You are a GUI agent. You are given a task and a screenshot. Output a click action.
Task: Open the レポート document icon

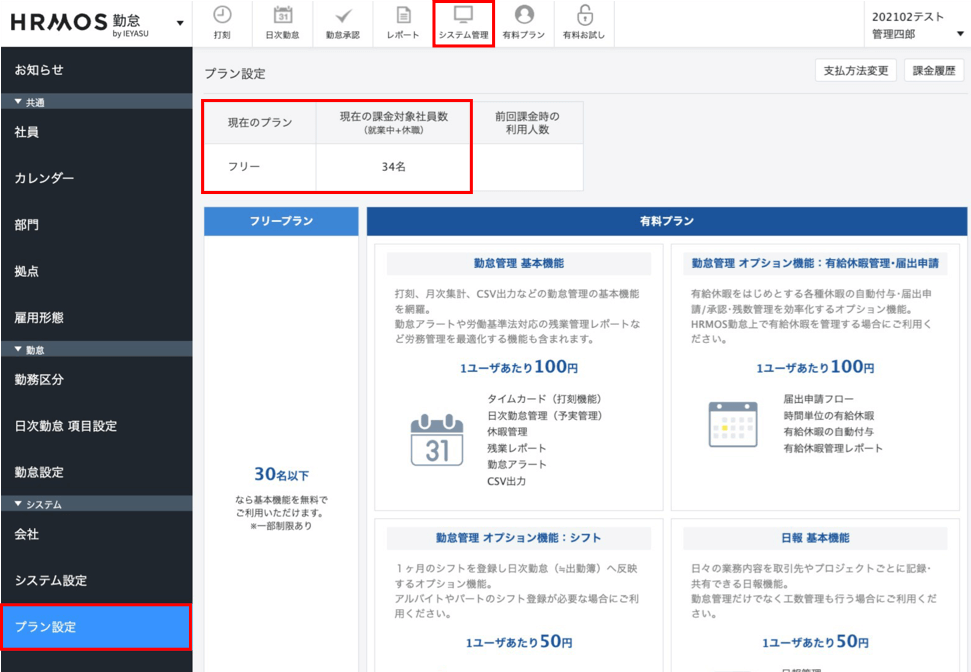pyautogui.click(x=403, y=15)
